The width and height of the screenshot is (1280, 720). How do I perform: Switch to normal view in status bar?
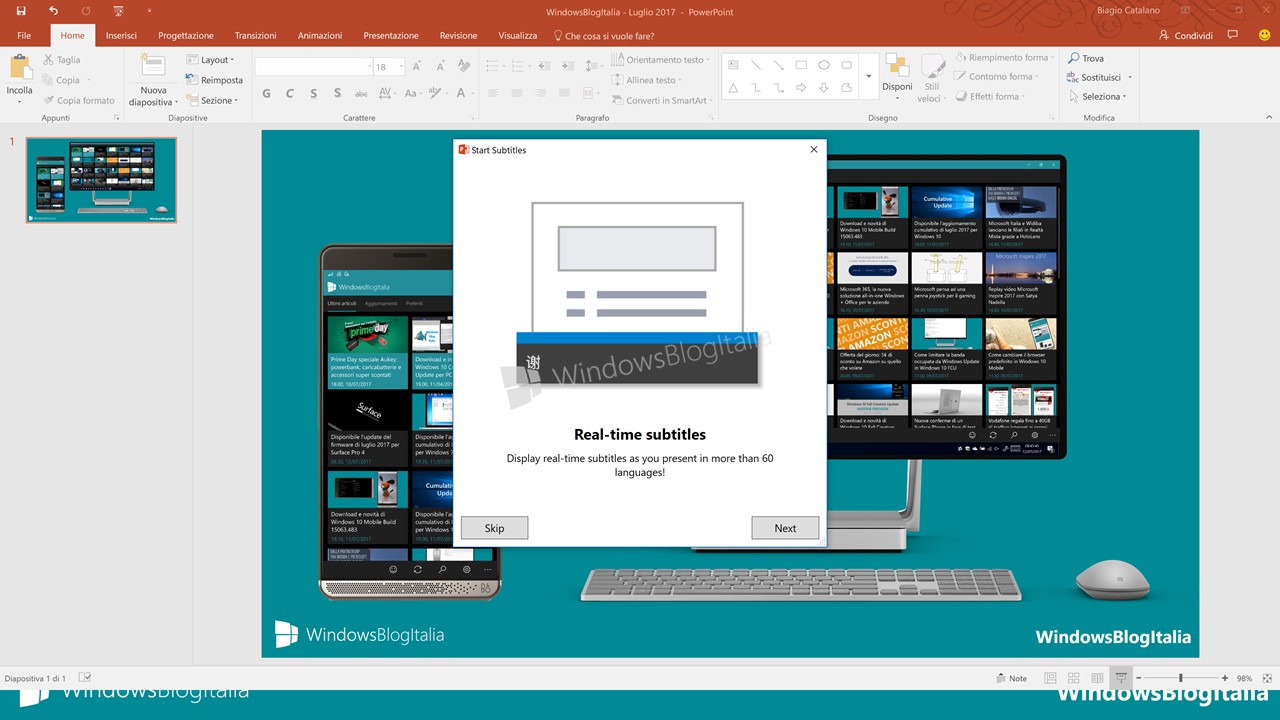[1049, 678]
